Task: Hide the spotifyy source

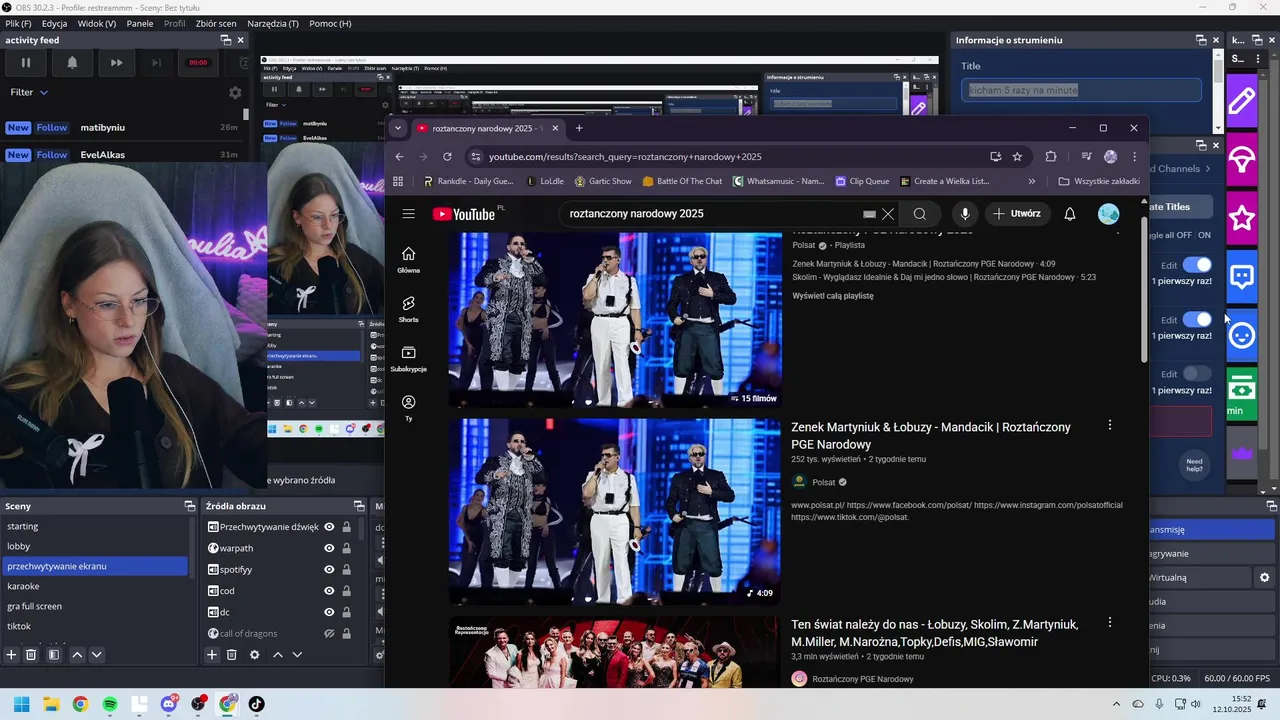Action: click(329, 569)
